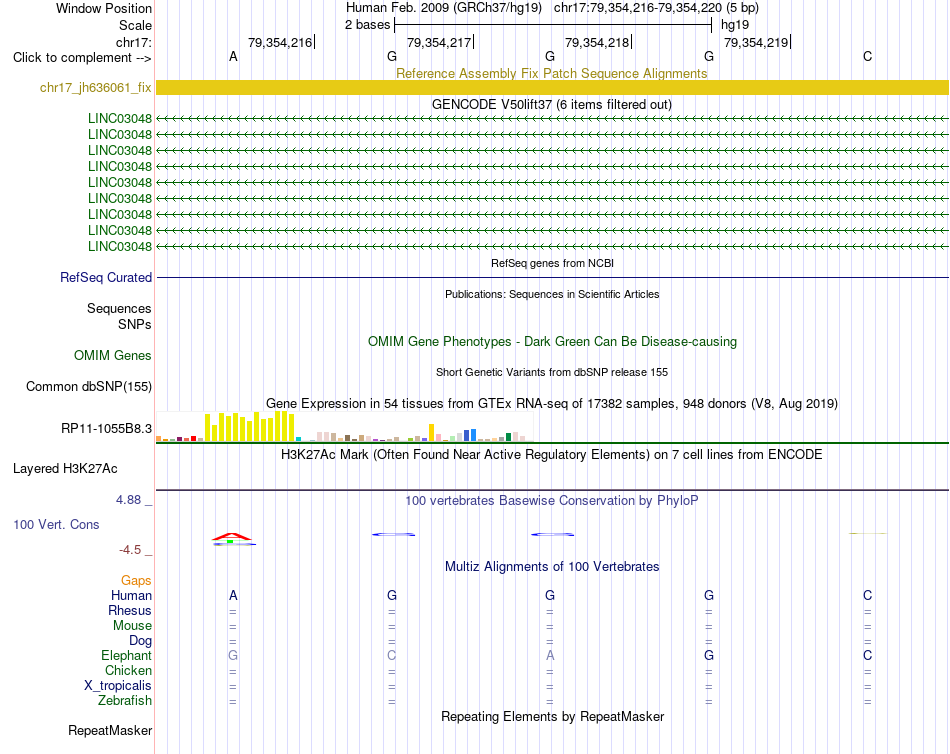Screen dimensions: 950x754
Task: Click the 'Window Position' label
Action: pyautogui.click(x=104, y=8)
